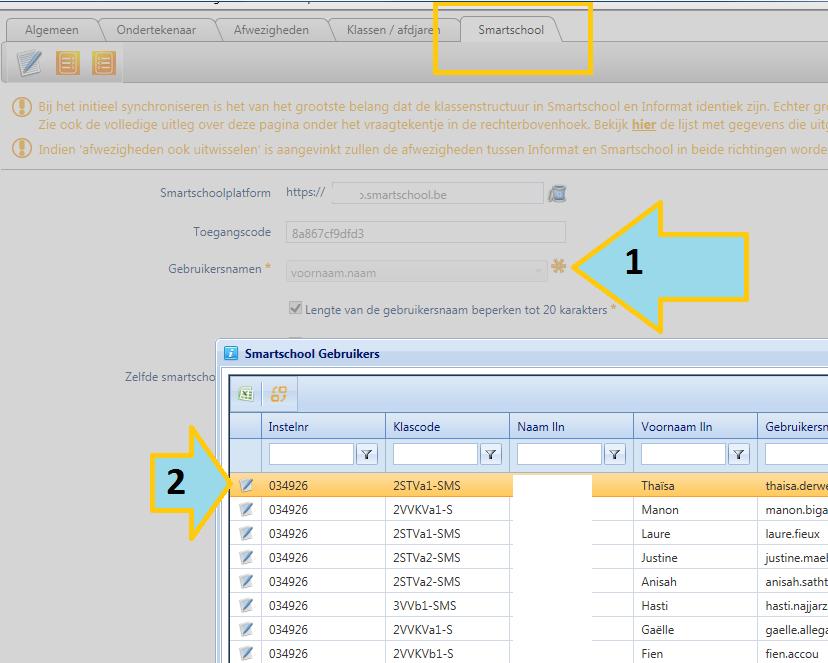Click the icon beside the Smartschoolplatform field
Image resolution: width=828 pixels, height=663 pixels.
(557, 194)
